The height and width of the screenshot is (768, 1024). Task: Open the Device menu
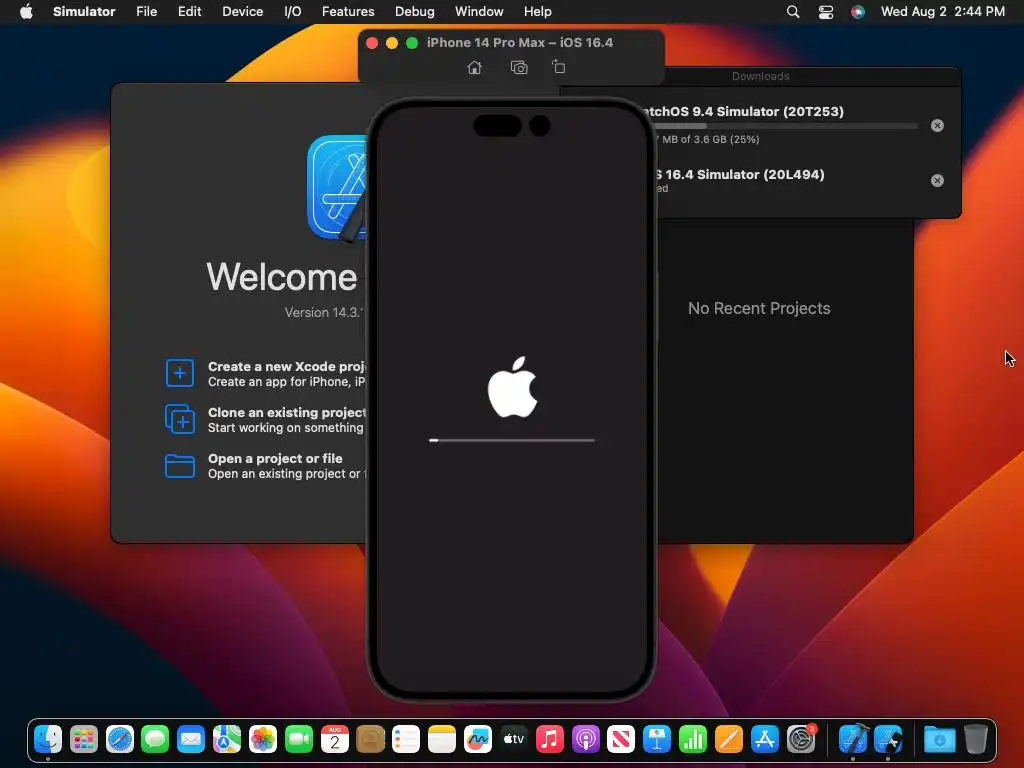coord(242,11)
